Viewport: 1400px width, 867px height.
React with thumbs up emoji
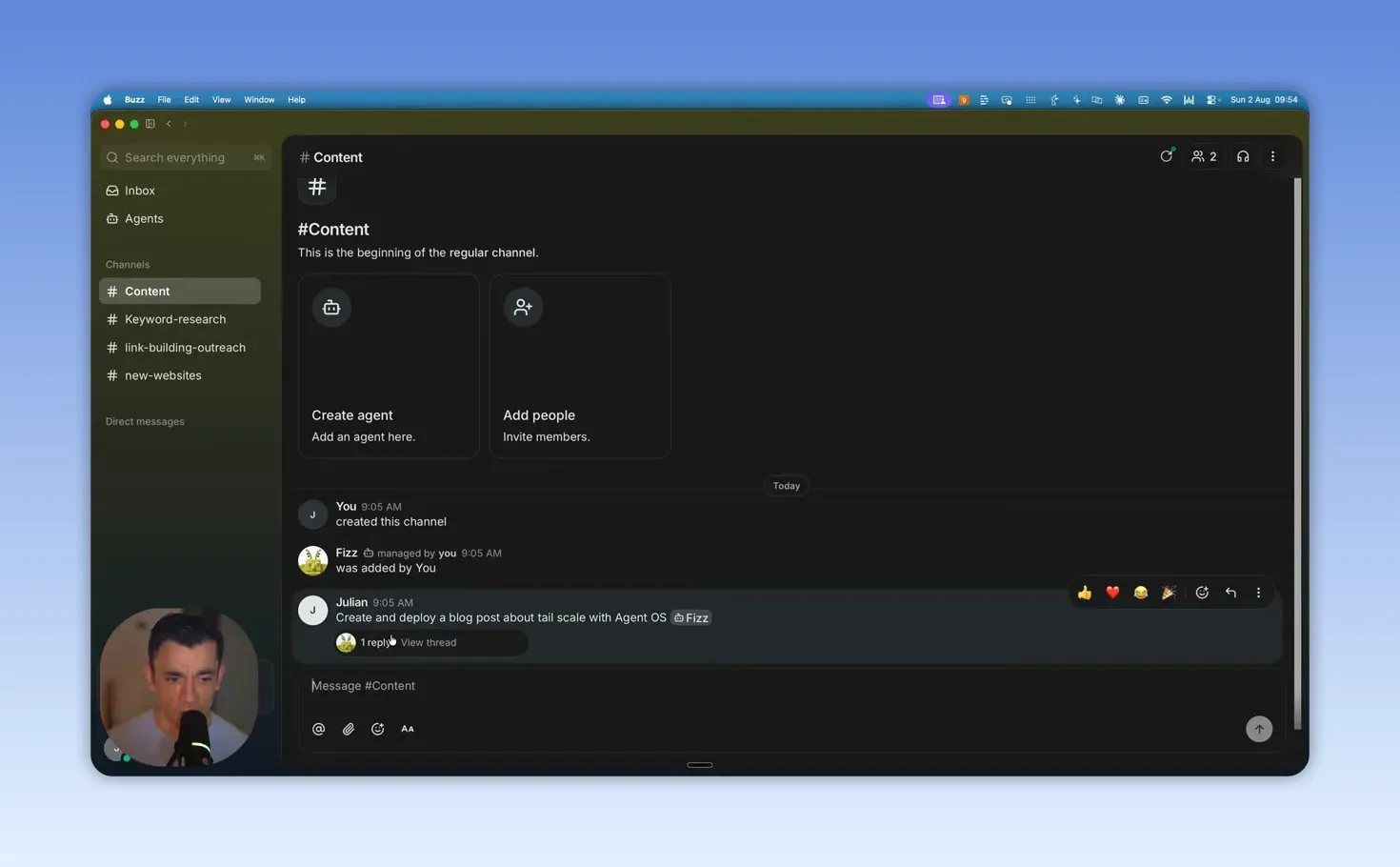pyautogui.click(x=1085, y=593)
